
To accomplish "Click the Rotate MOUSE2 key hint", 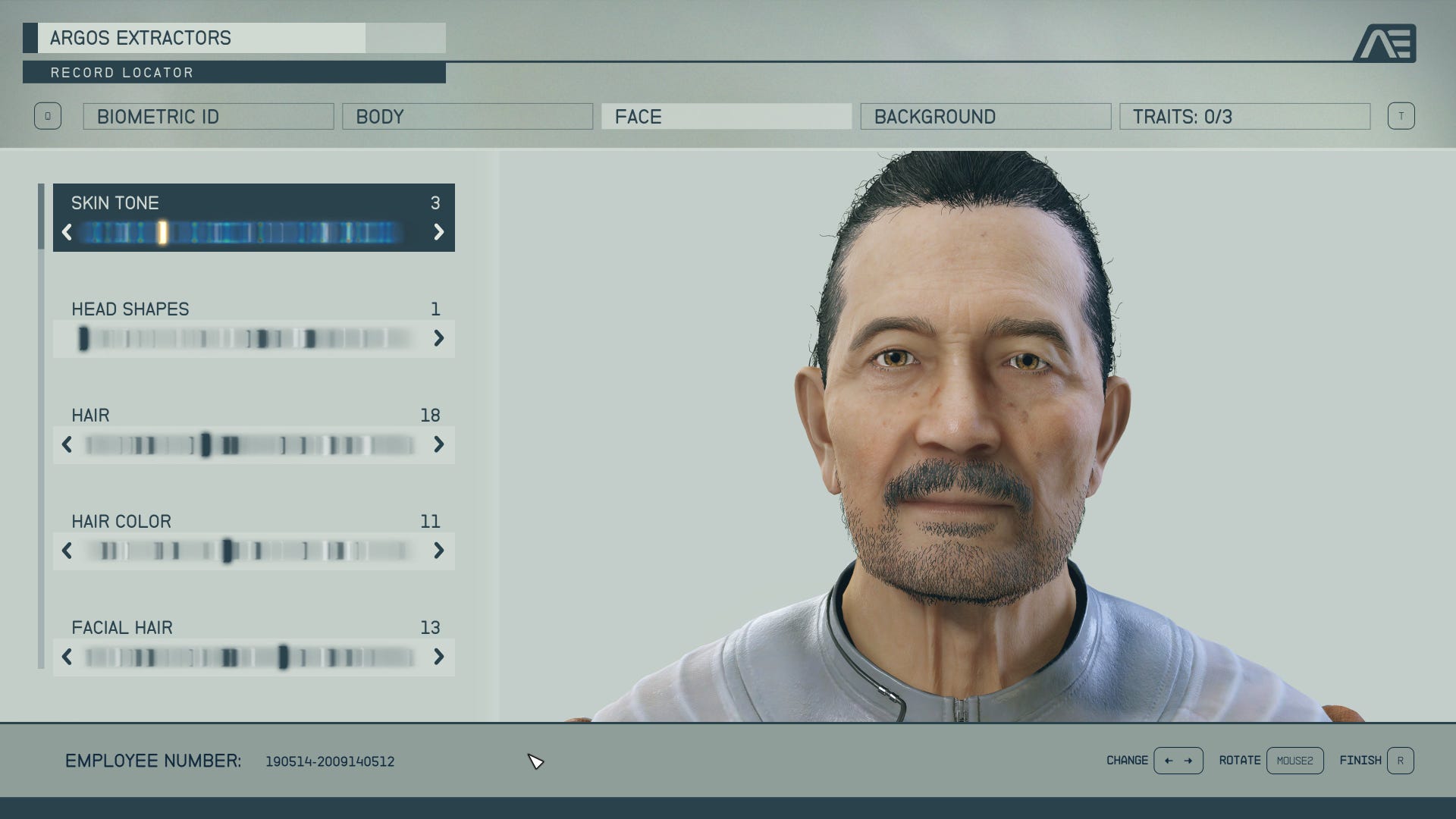I will (x=1294, y=761).
